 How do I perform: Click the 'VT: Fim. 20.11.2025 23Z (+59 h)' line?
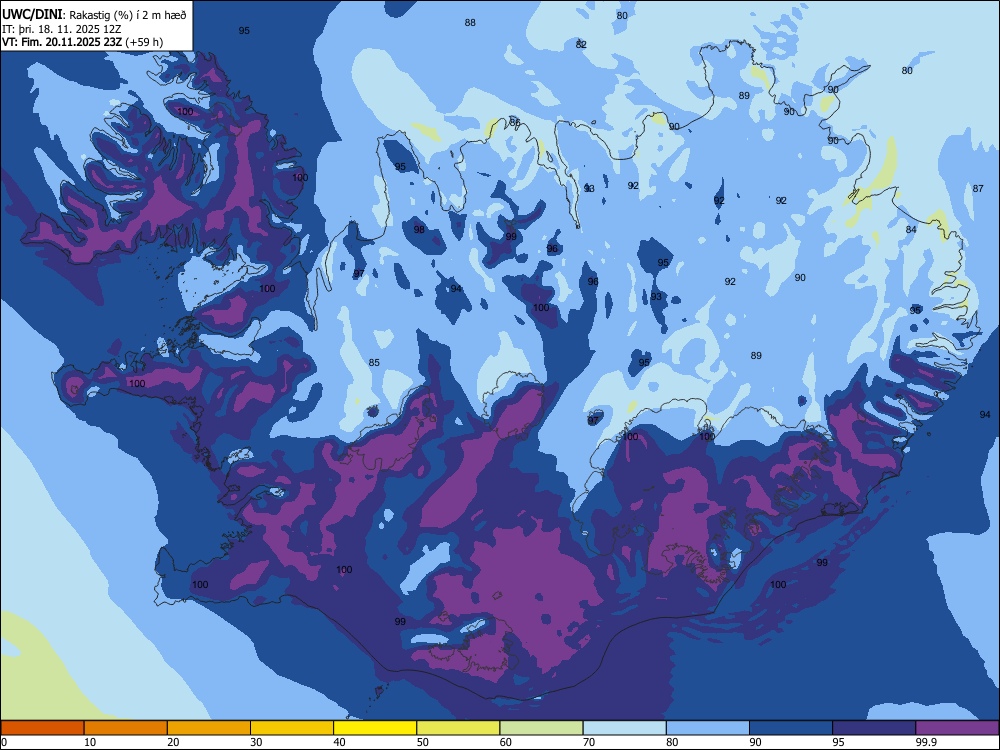click(x=82, y=42)
